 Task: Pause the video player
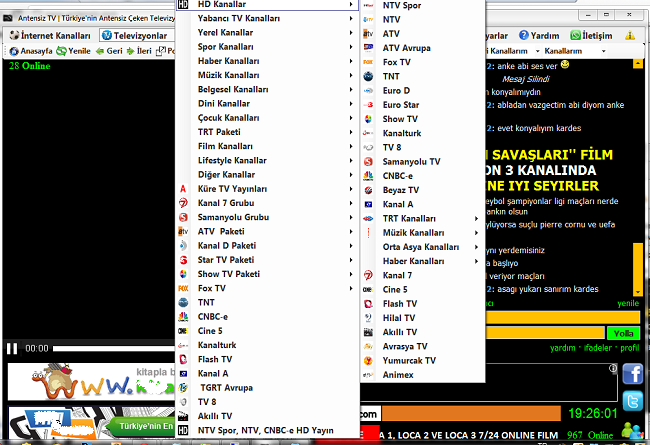[x=12, y=348]
